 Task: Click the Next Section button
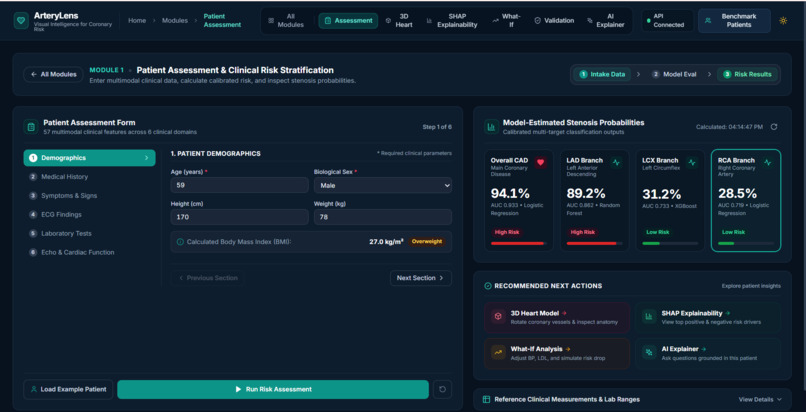coord(421,278)
